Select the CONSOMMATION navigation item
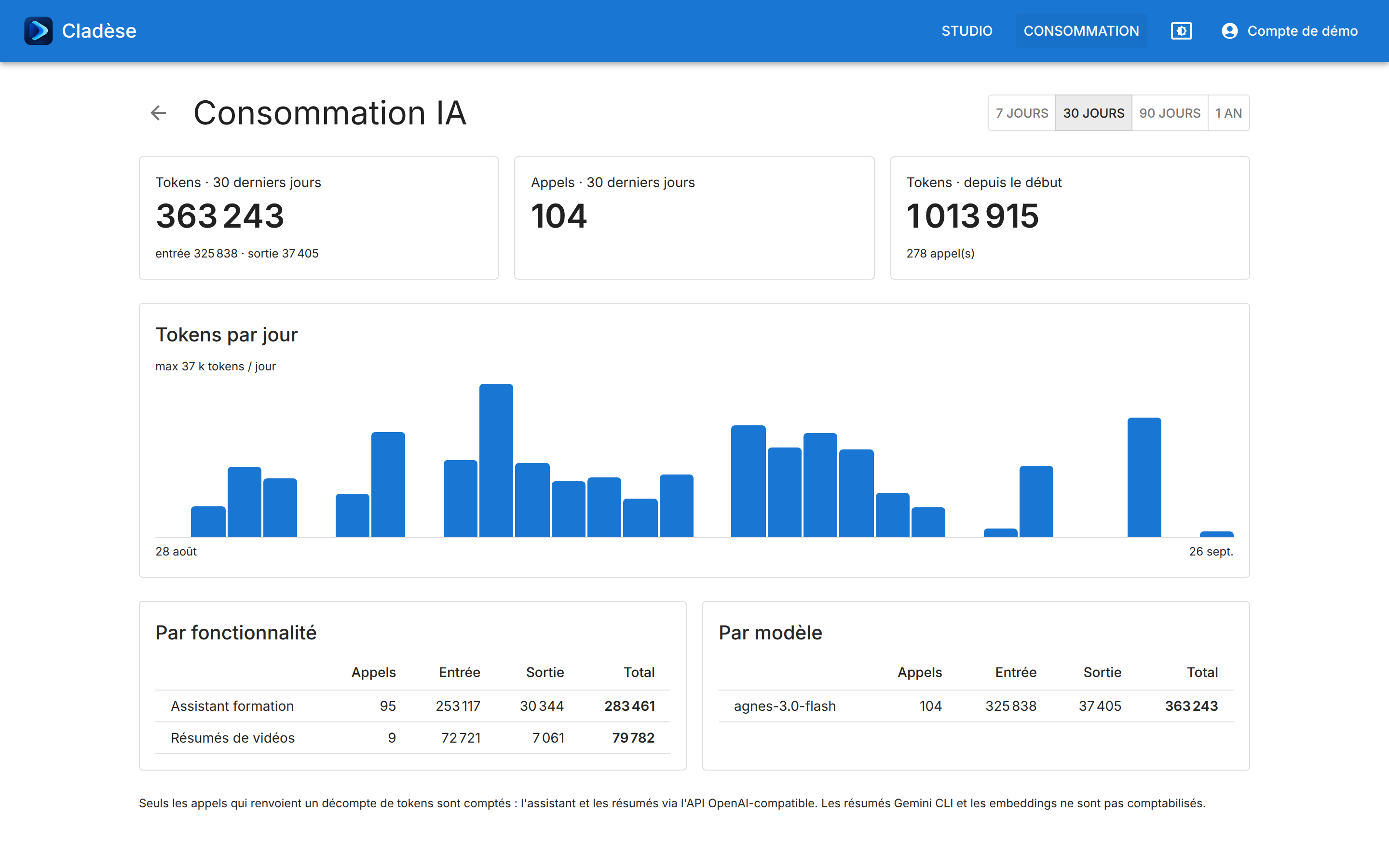This screenshot has width=1389, height=868. 1081,31
